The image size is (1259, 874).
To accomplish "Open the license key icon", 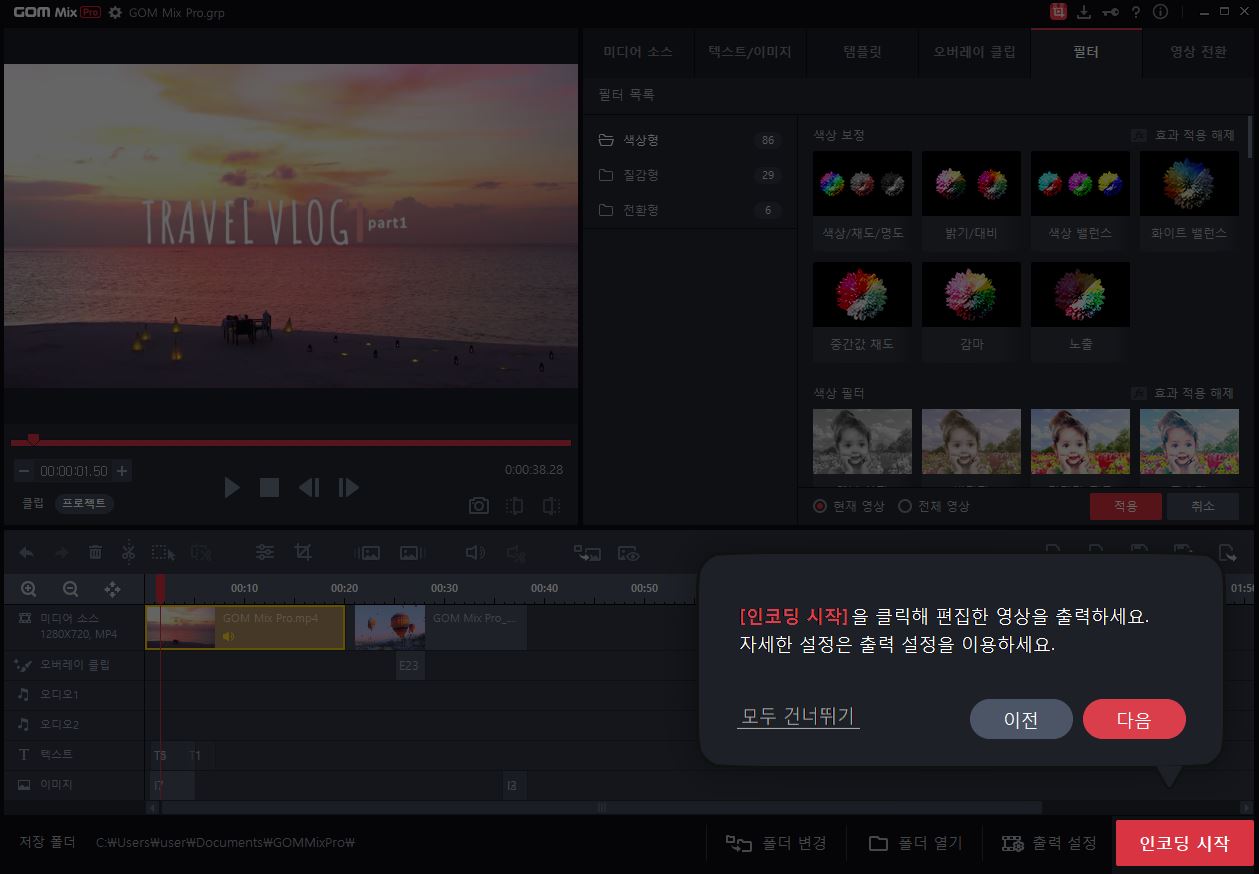I will tap(1110, 12).
